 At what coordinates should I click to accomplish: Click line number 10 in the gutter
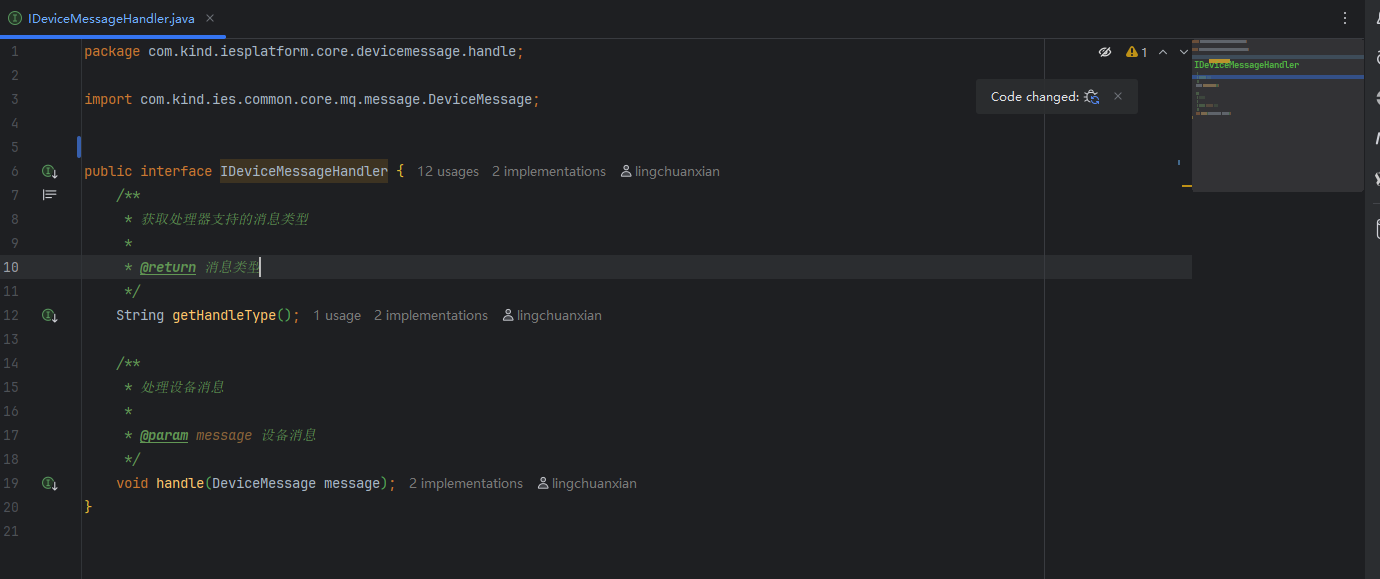point(11,267)
